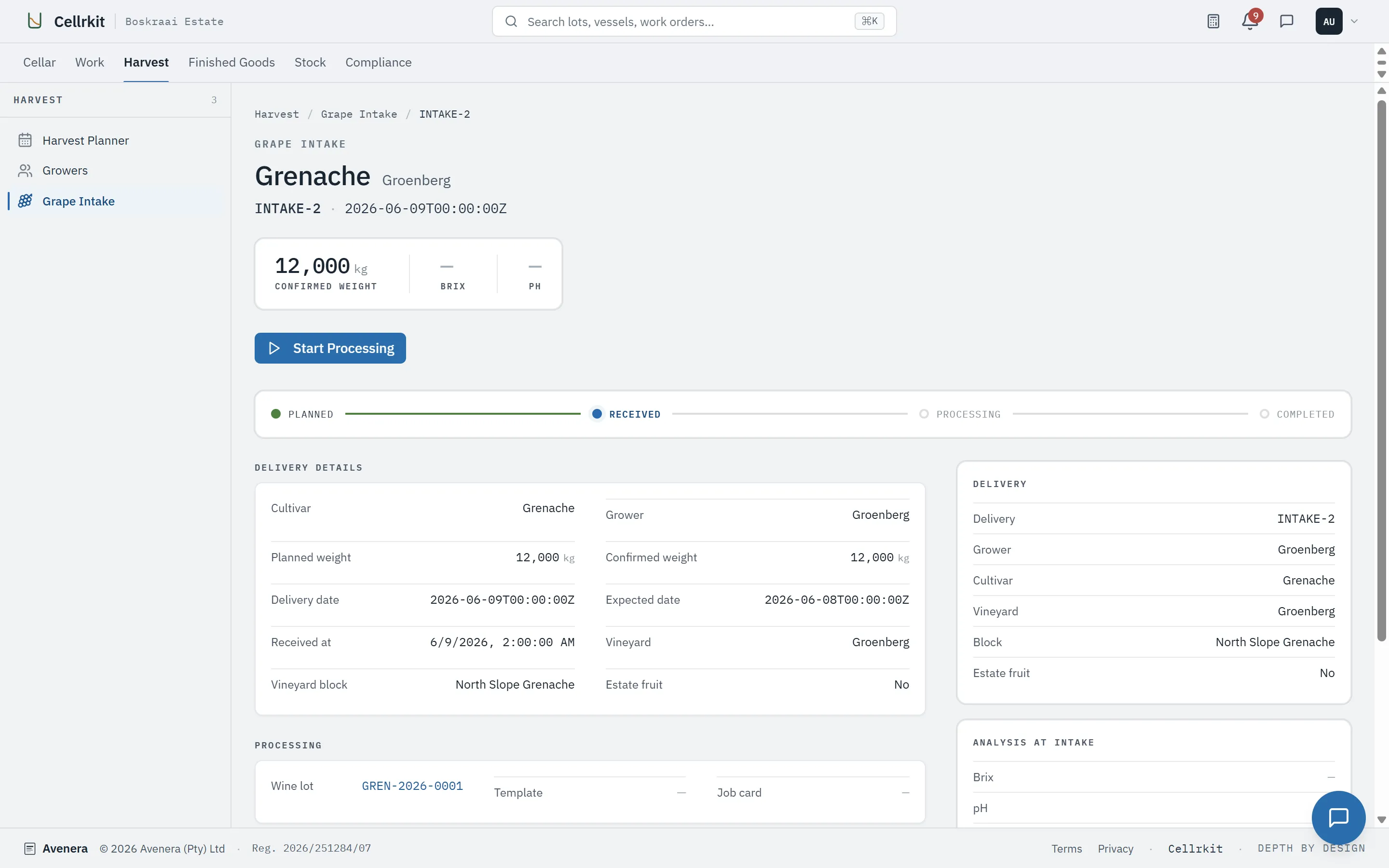Expand the user account menu chevron

click(1354, 21)
